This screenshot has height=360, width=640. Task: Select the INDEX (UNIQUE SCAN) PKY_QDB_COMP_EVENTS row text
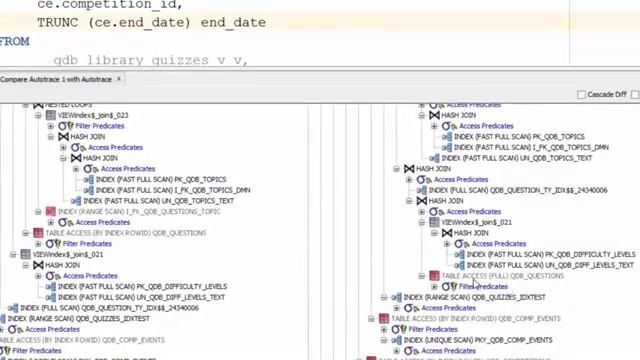(x=478, y=340)
